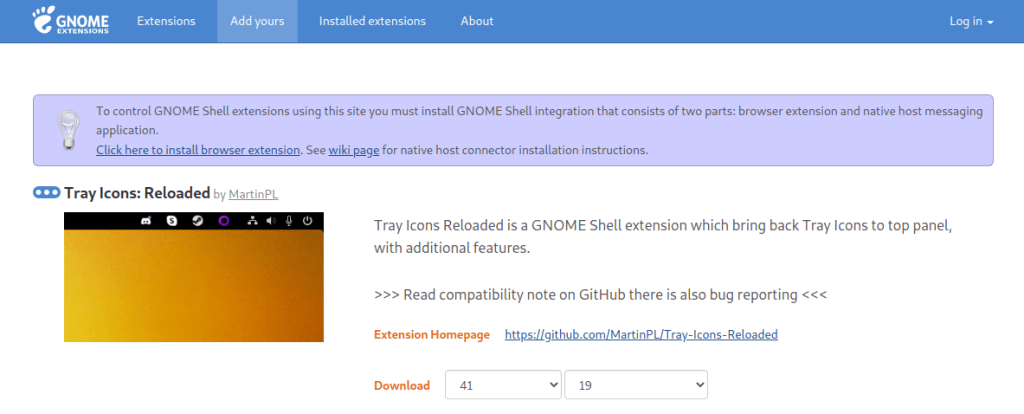Click the extension on/off switch icon
This screenshot has width=1024, height=414.
(x=46, y=193)
